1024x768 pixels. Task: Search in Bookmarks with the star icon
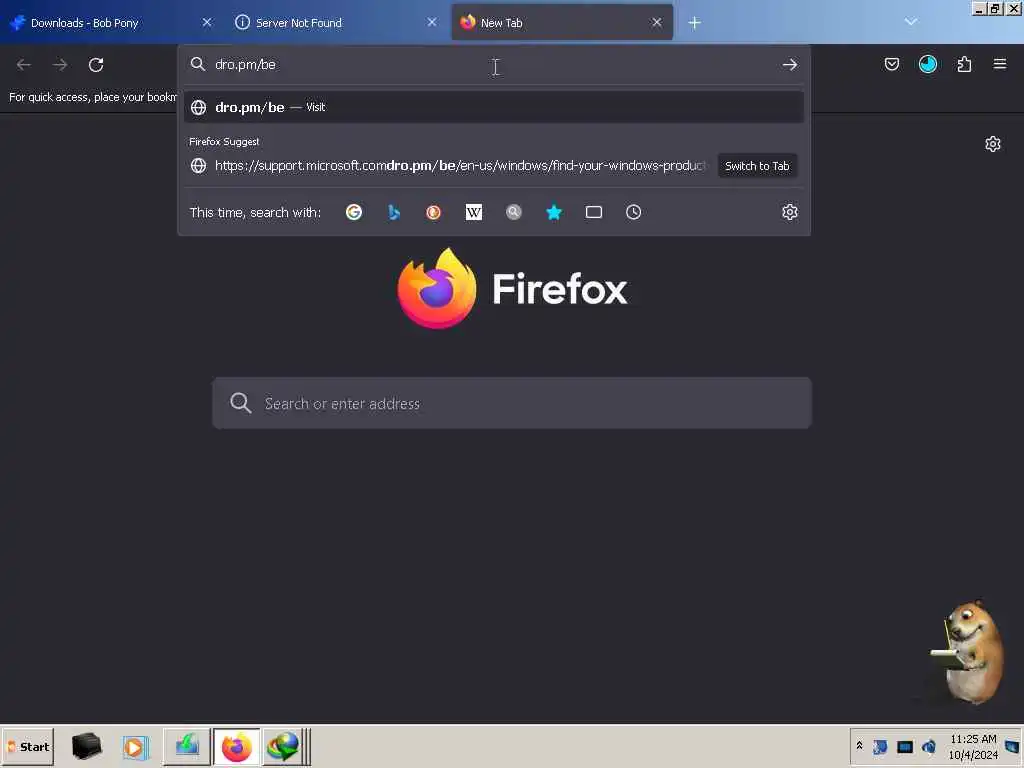click(554, 212)
